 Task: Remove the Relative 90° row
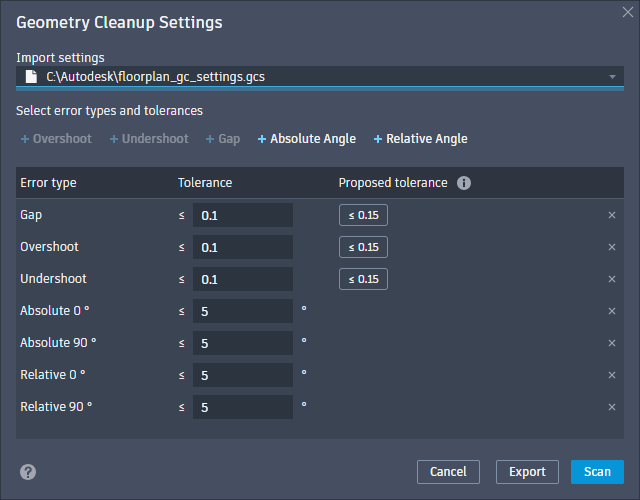pyautogui.click(x=612, y=407)
